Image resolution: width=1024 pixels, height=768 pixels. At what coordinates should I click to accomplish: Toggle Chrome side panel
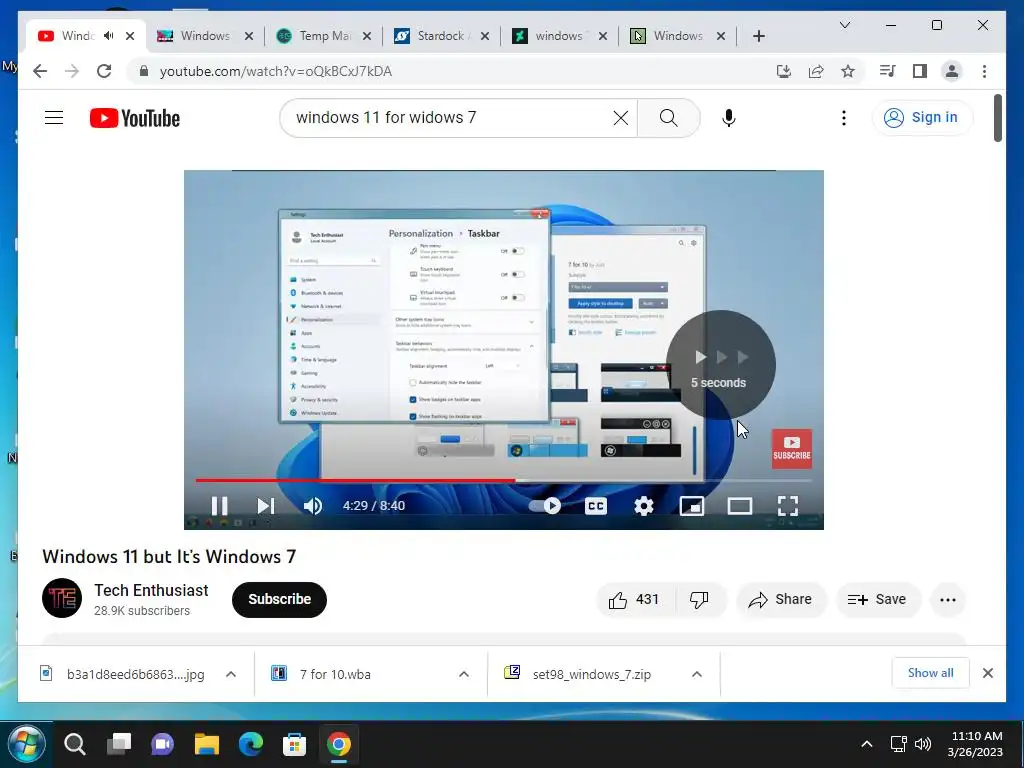pyautogui.click(x=920, y=71)
